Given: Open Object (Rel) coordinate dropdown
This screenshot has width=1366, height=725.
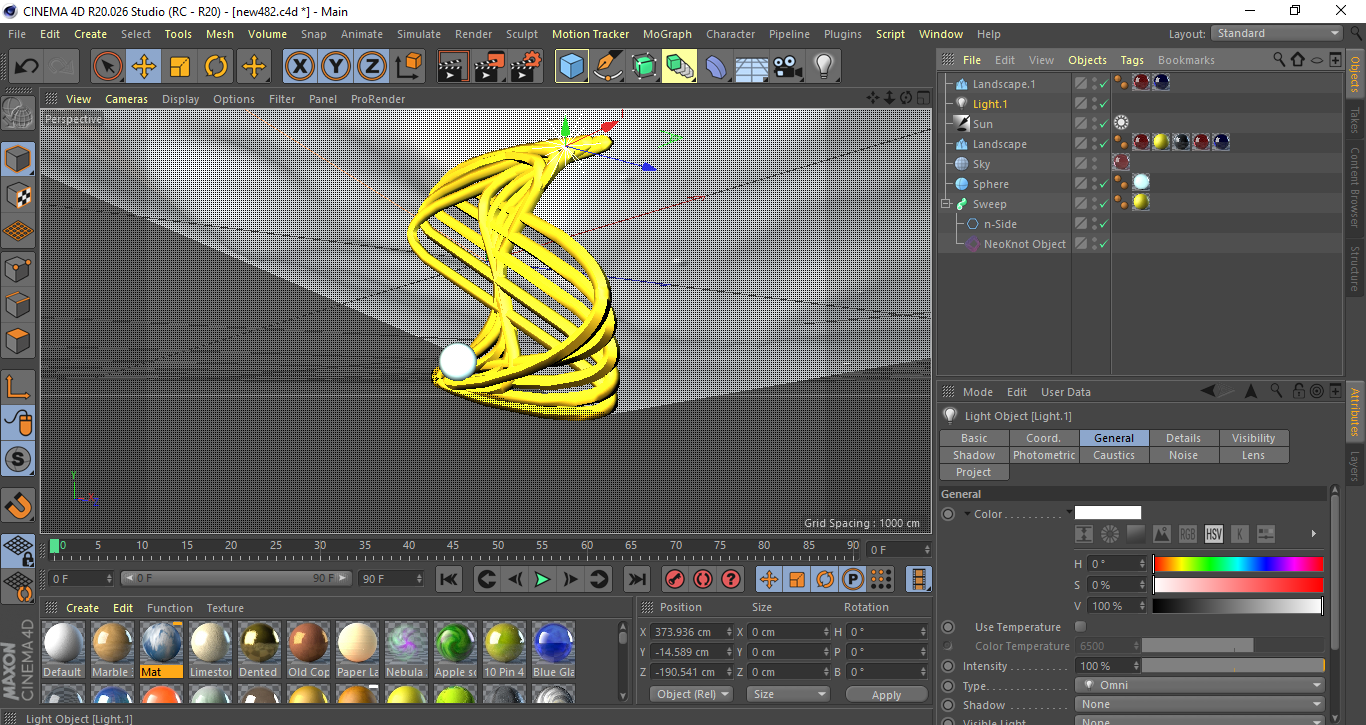Looking at the screenshot, I should pos(691,694).
